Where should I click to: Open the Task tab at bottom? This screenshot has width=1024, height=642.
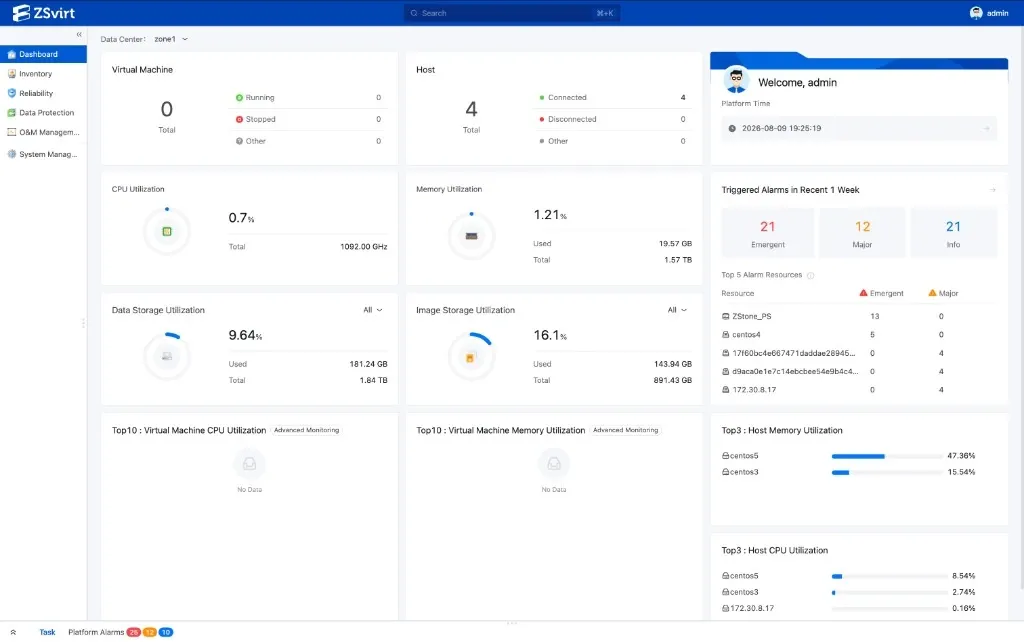(47, 632)
